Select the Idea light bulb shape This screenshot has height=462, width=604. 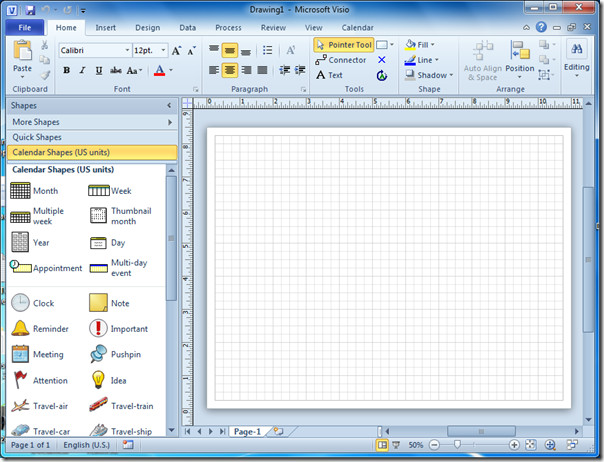point(108,380)
